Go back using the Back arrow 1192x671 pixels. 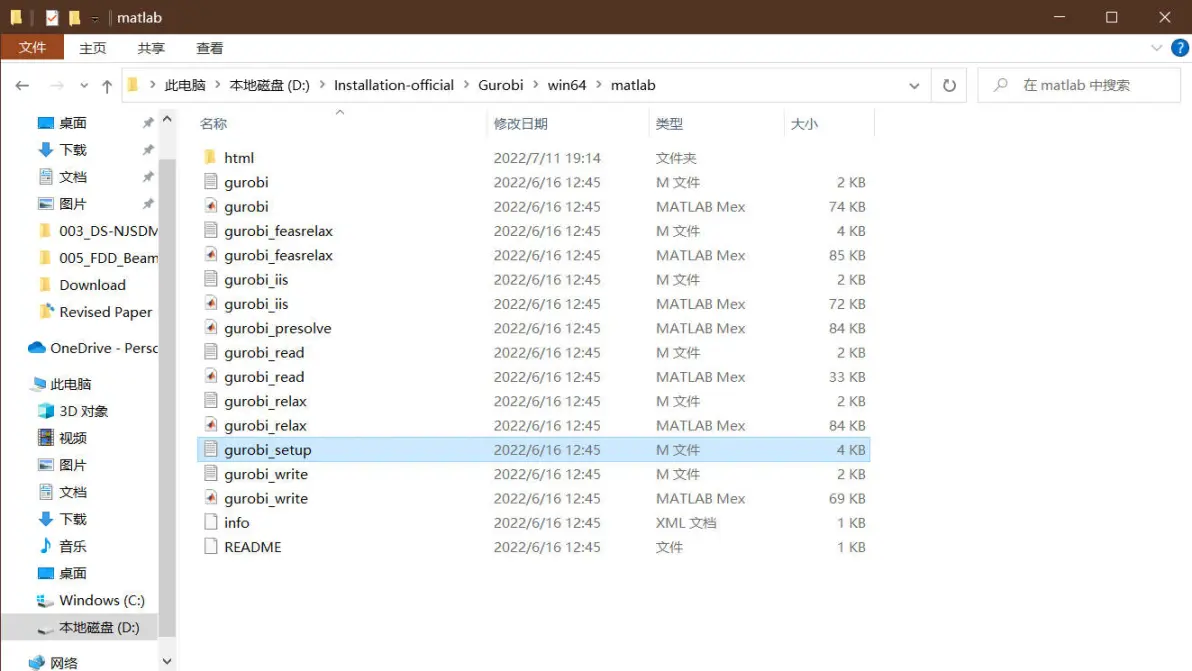tap(22, 86)
